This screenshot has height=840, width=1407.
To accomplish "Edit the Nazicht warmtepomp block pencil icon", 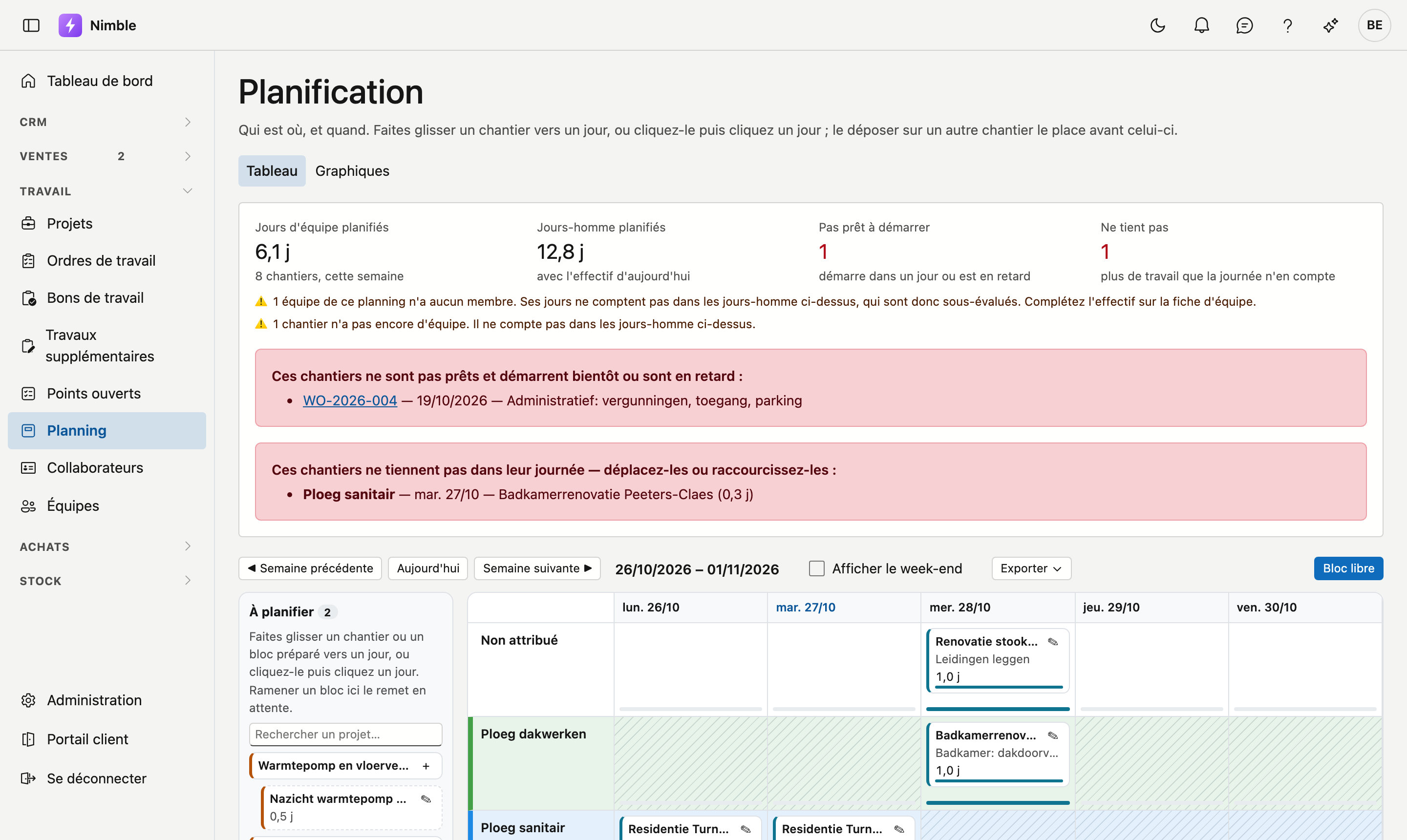I will coord(426,798).
